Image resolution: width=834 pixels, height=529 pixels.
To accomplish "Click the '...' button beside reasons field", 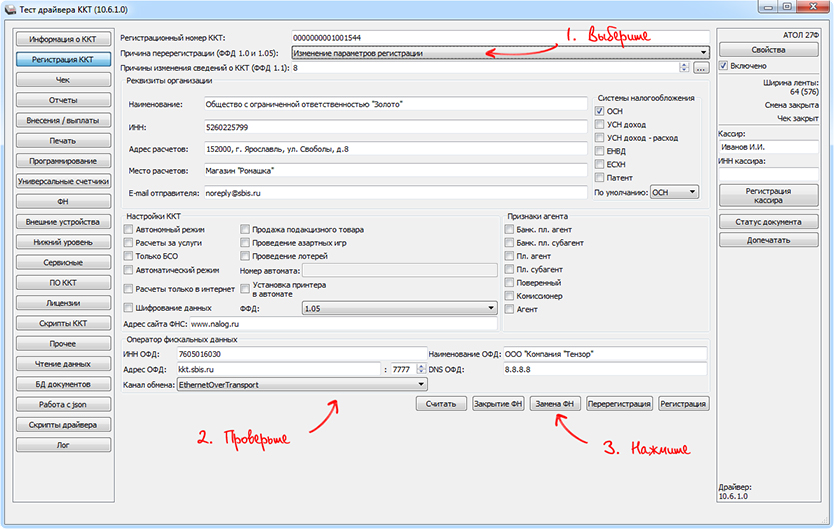I will click(701, 68).
